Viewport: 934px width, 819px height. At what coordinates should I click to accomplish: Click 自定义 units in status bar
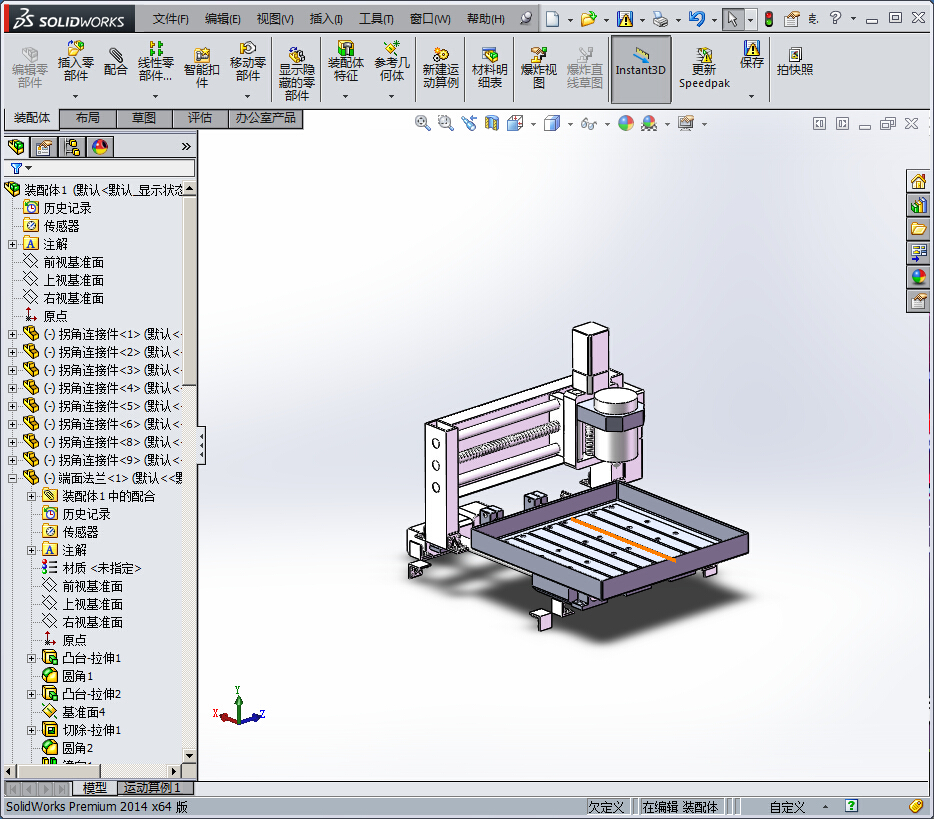coord(787,807)
